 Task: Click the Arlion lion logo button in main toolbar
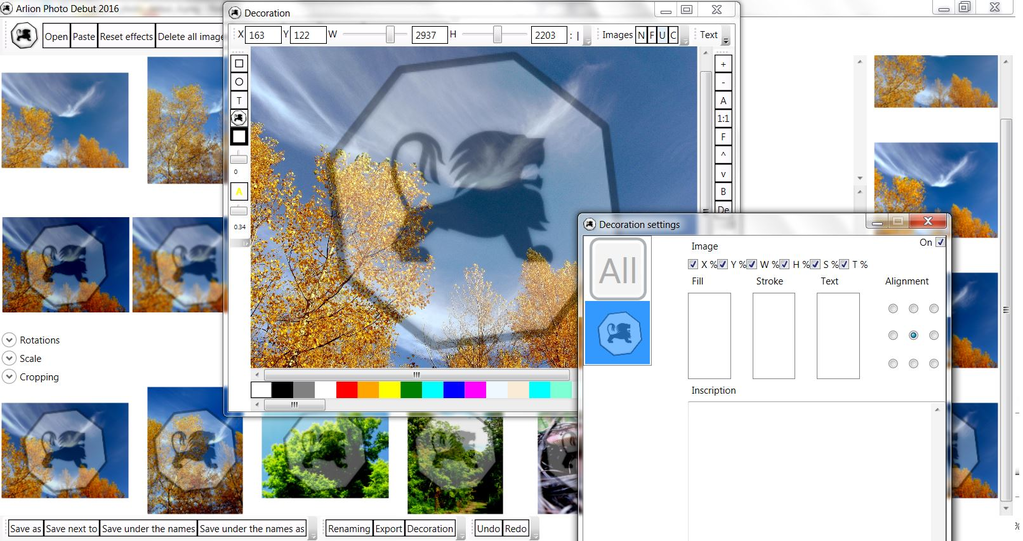click(x=24, y=36)
